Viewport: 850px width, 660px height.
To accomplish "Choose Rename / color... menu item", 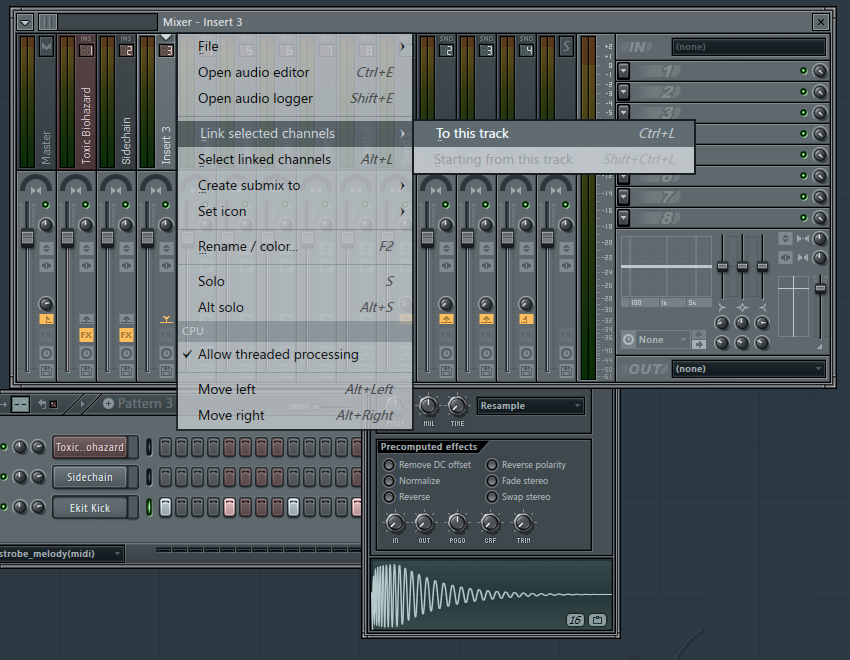I will (x=295, y=247).
